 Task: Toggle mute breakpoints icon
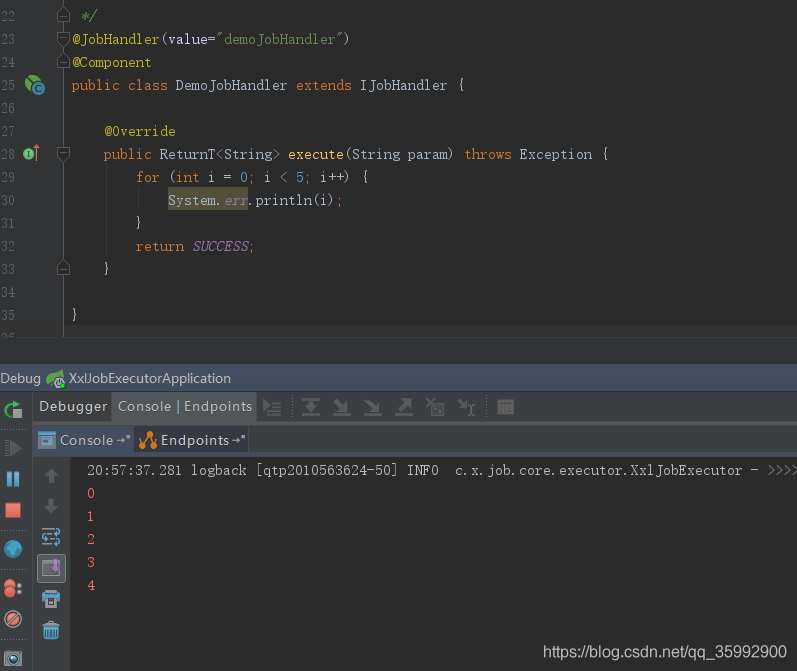click(13, 619)
